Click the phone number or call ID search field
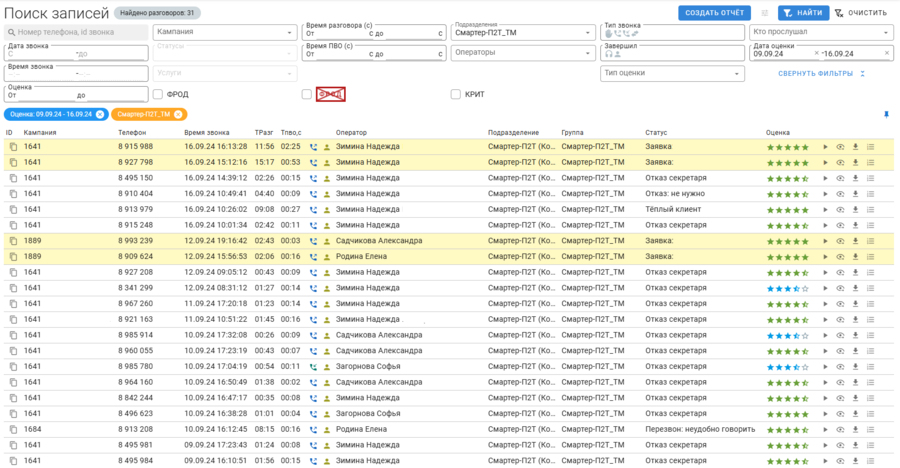900x468 pixels. tap(76, 32)
